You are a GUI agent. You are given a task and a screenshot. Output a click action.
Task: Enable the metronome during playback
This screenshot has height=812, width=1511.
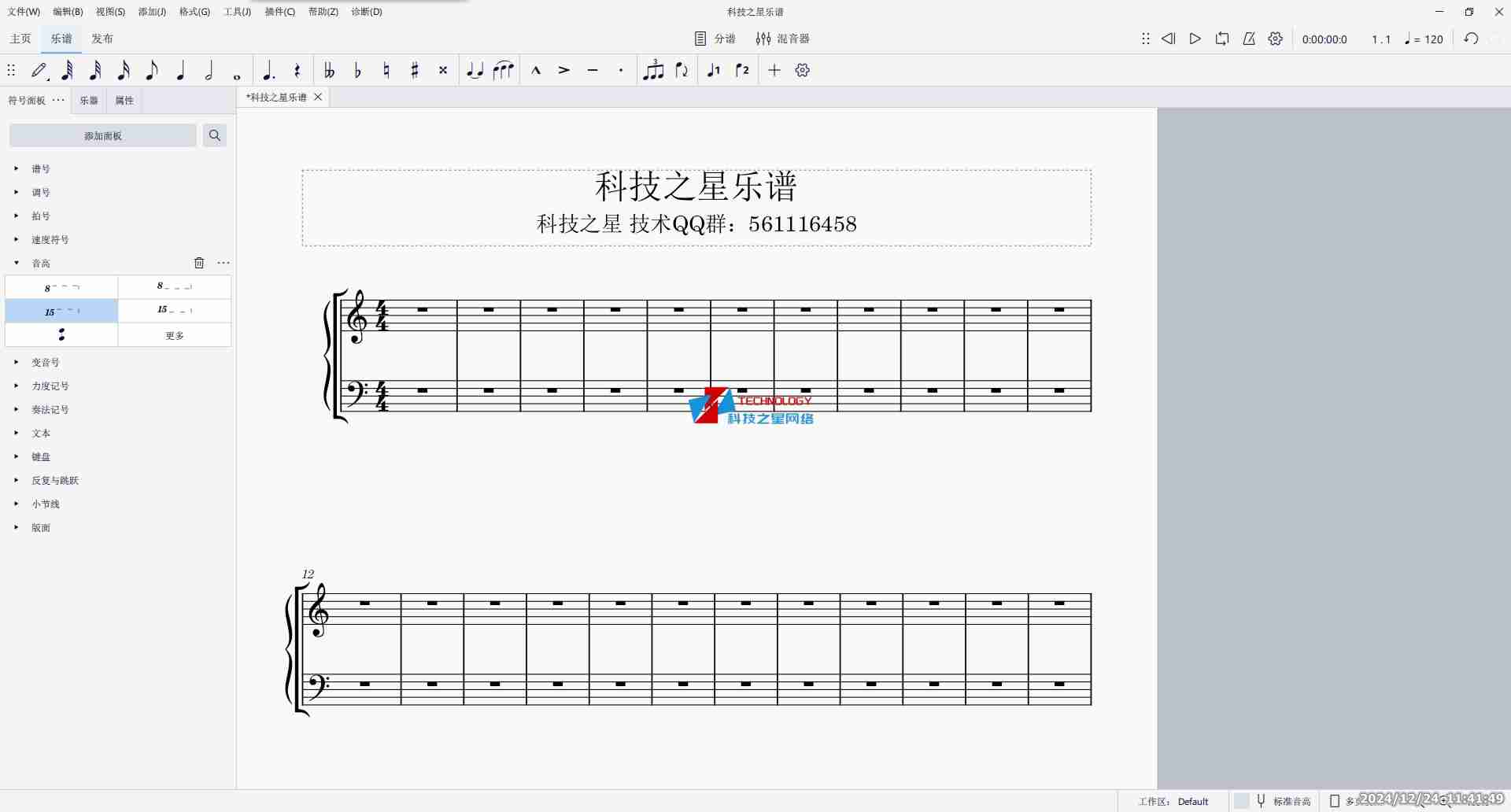(1249, 39)
